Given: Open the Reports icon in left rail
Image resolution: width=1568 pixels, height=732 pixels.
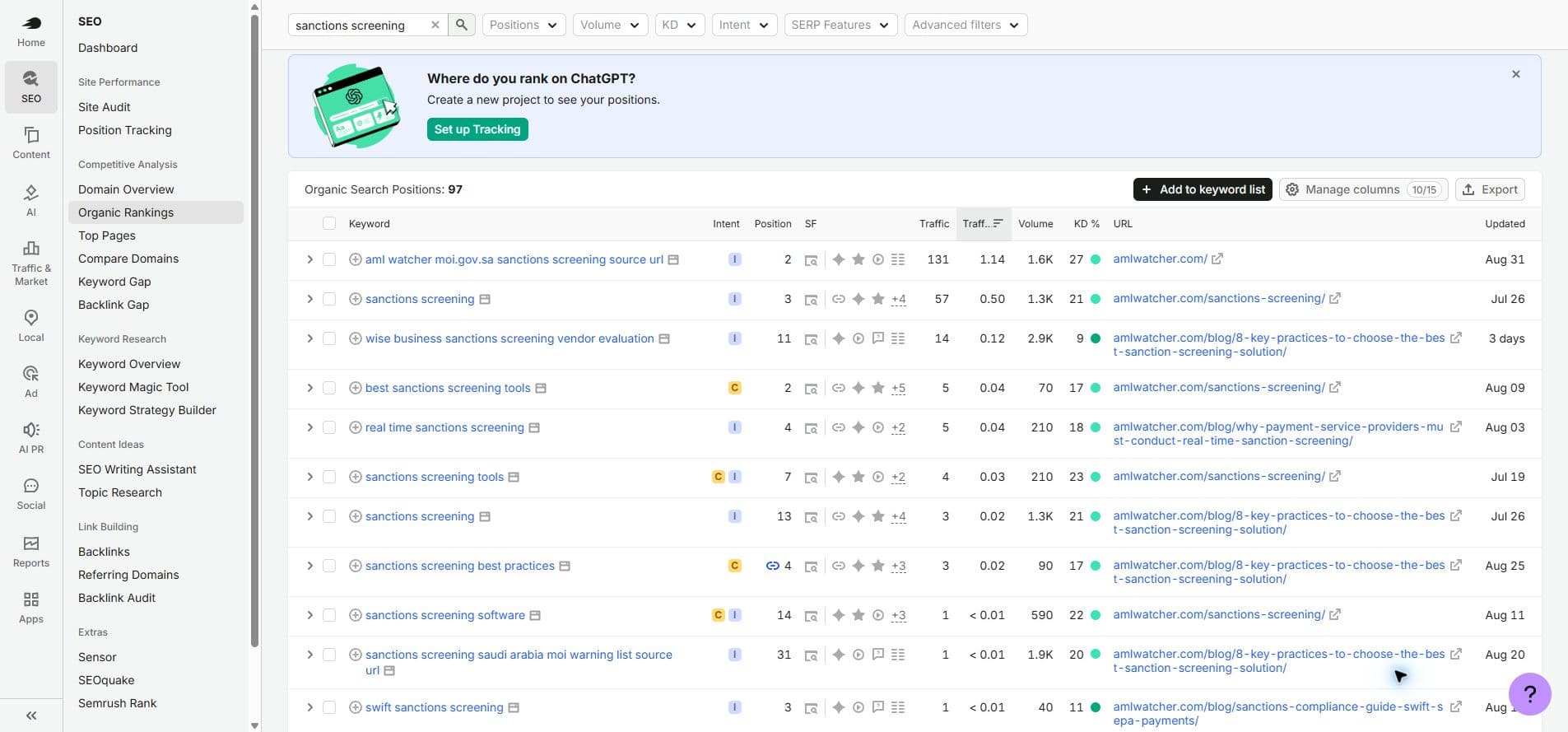Looking at the screenshot, I should point(31,551).
